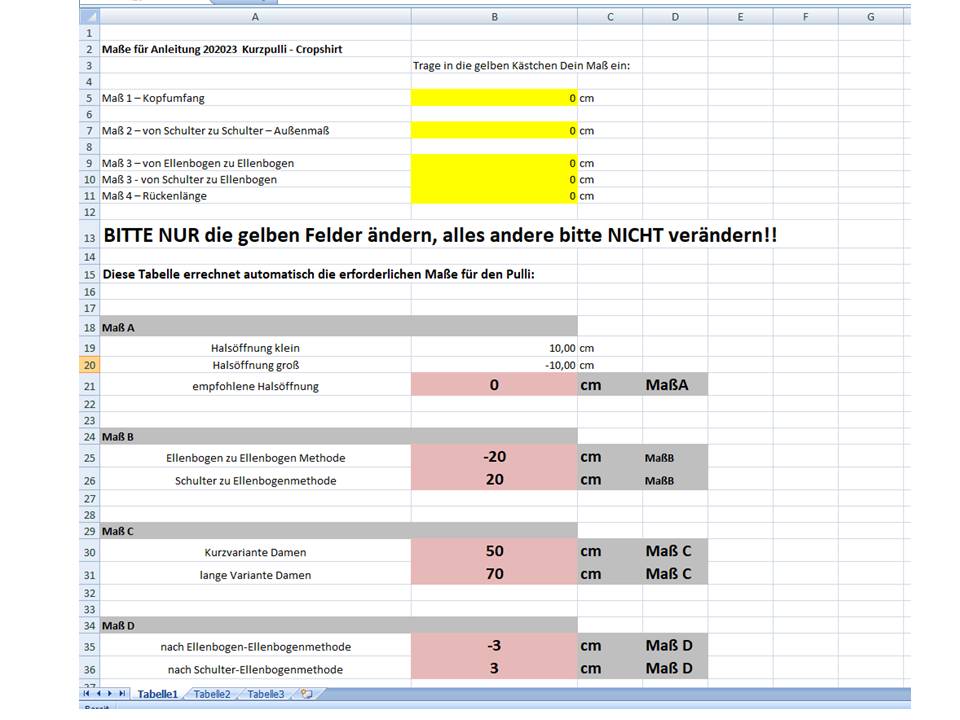
Task: Click the pink 'empfohlene Halsöffnung' result cell
Action: (494, 384)
